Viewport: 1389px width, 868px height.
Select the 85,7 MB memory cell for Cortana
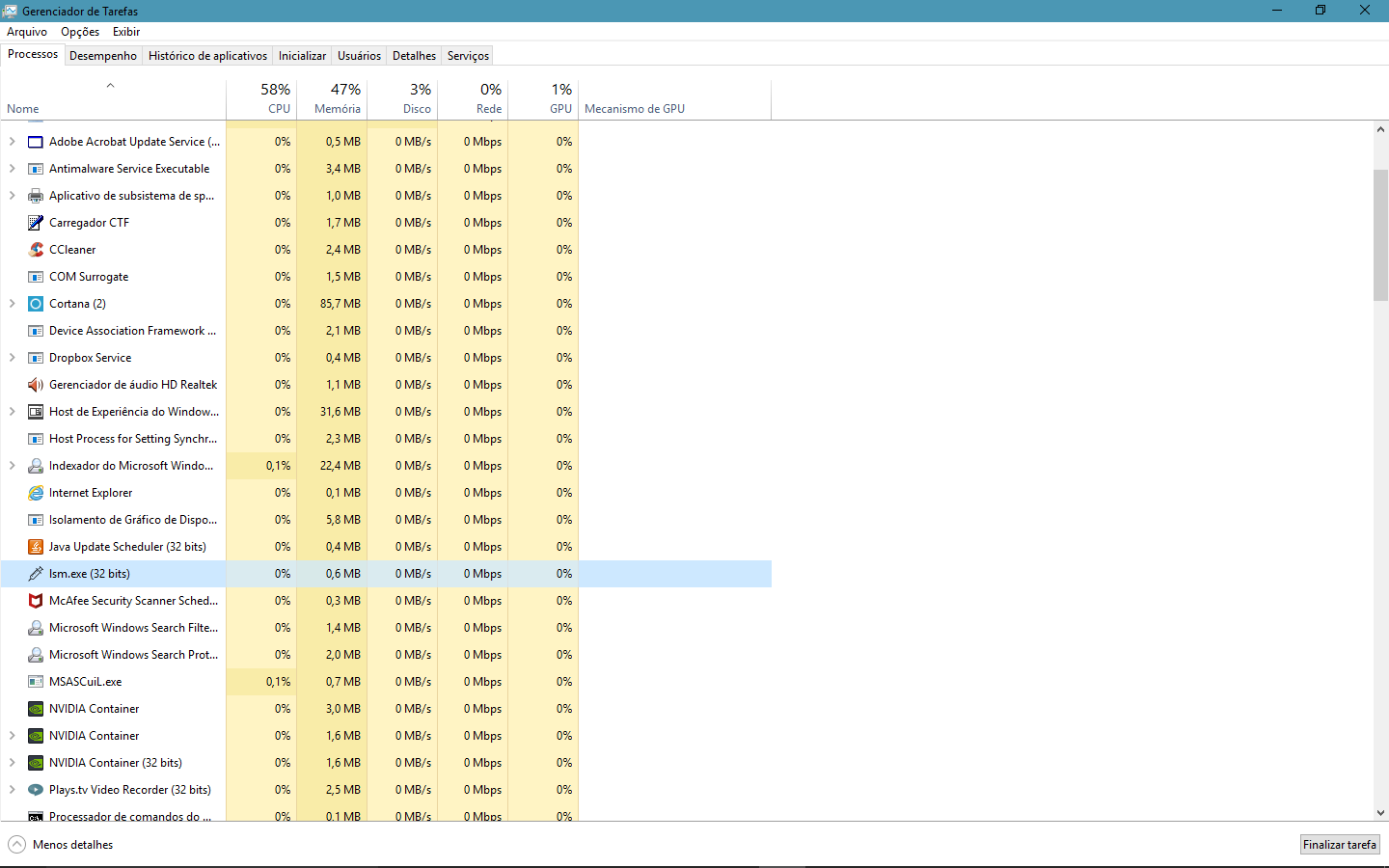[x=332, y=304]
